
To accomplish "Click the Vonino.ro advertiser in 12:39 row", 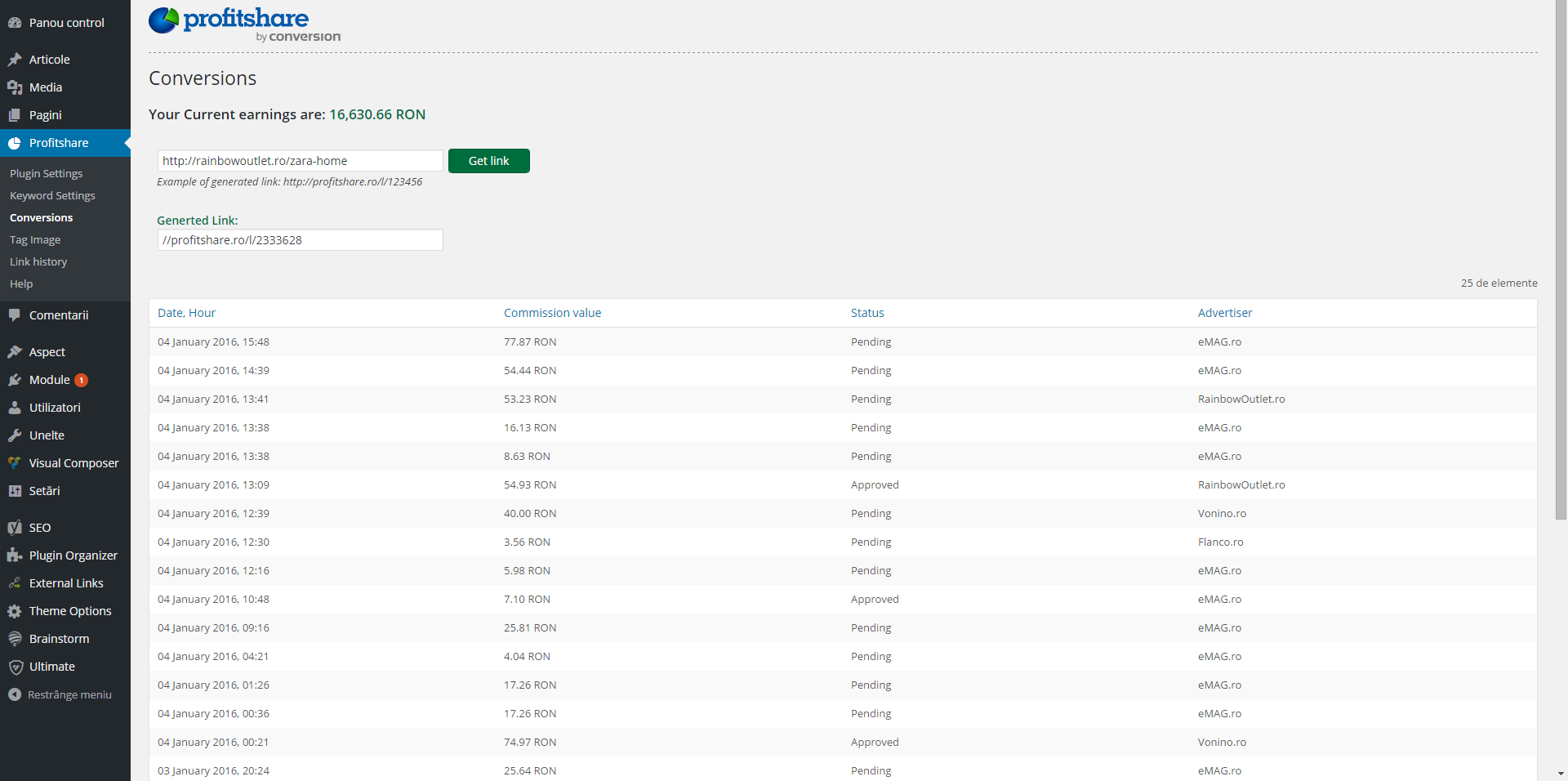I will coord(1222,514).
